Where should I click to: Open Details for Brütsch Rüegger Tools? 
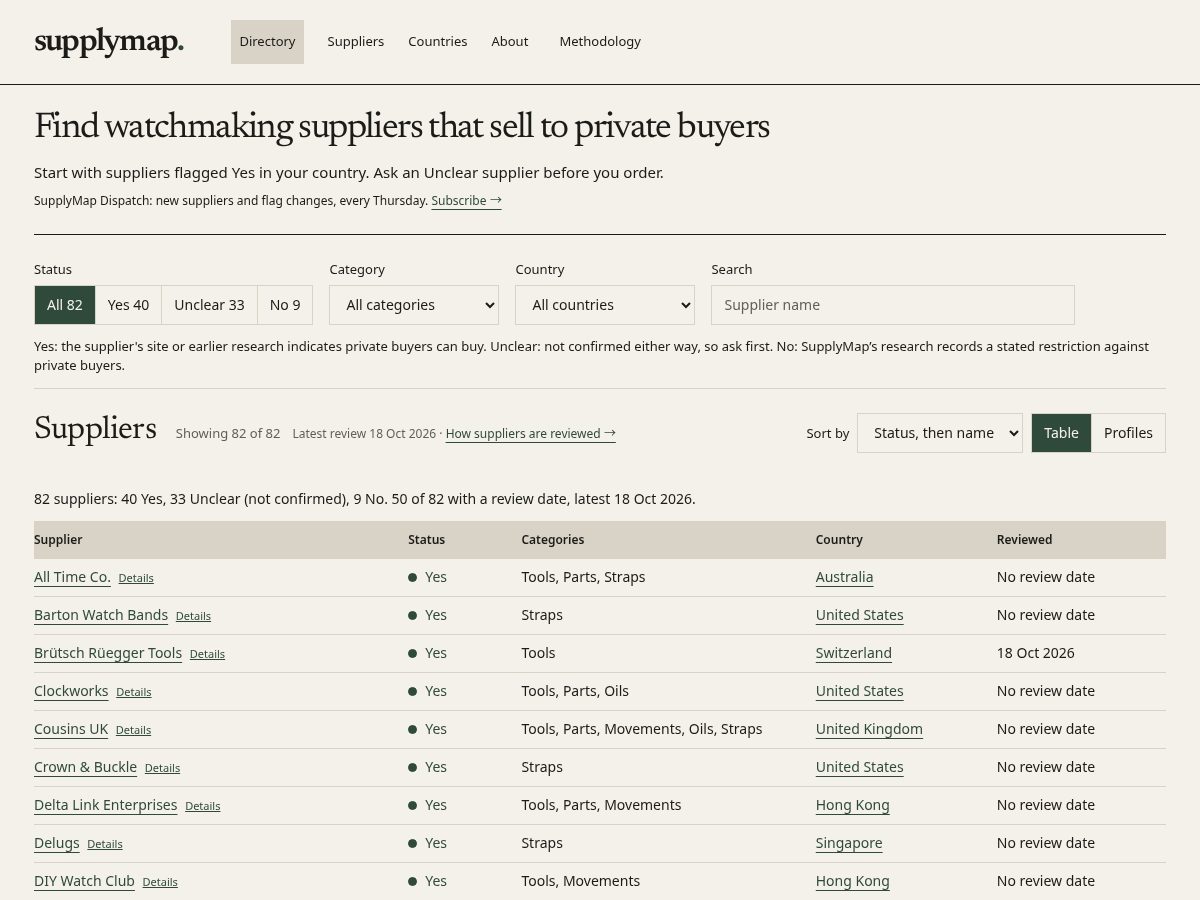click(207, 654)
